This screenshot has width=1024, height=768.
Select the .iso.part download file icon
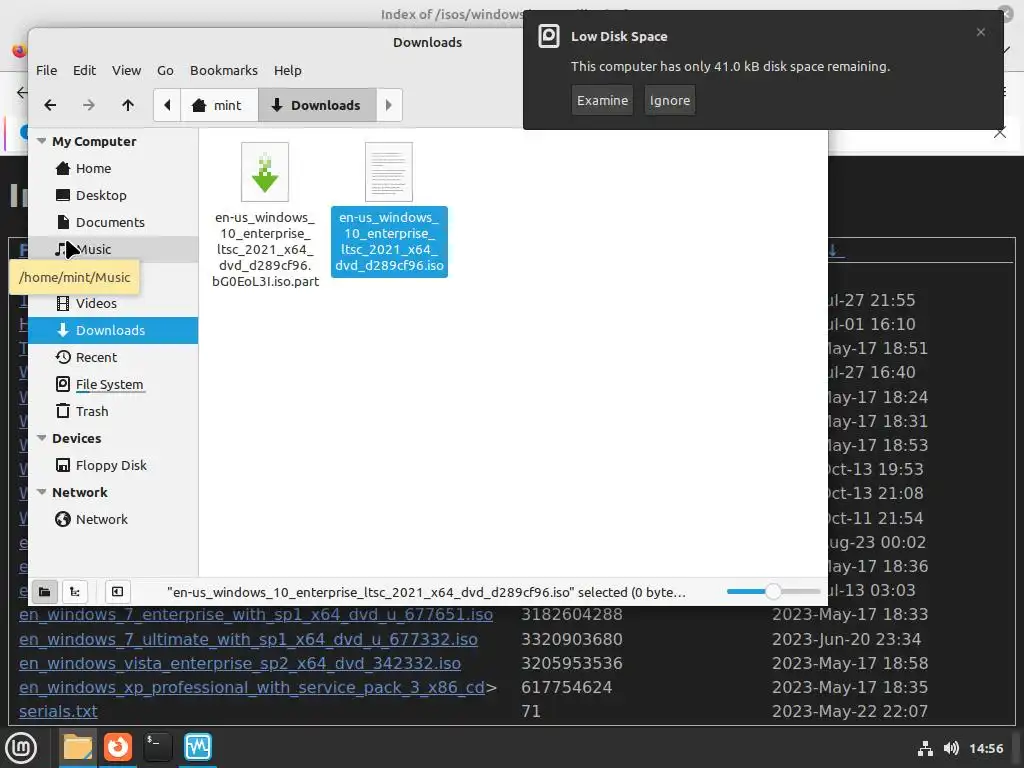(264, 172)
